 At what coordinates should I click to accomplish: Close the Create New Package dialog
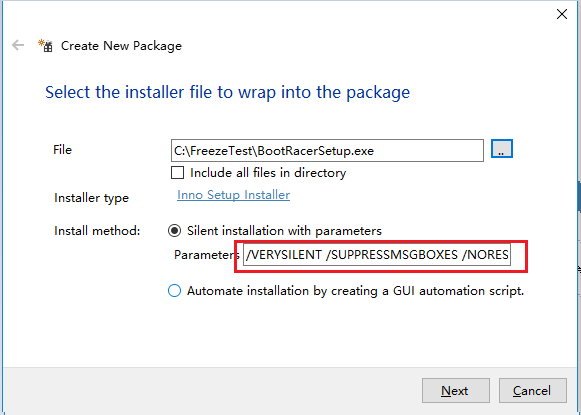click(562, 14)
